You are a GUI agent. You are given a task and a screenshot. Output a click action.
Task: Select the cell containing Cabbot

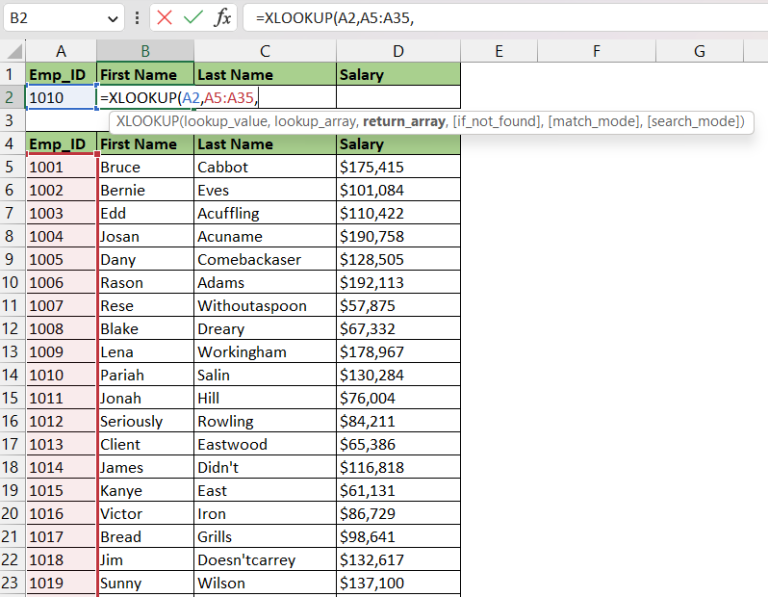tap(265, 167)
